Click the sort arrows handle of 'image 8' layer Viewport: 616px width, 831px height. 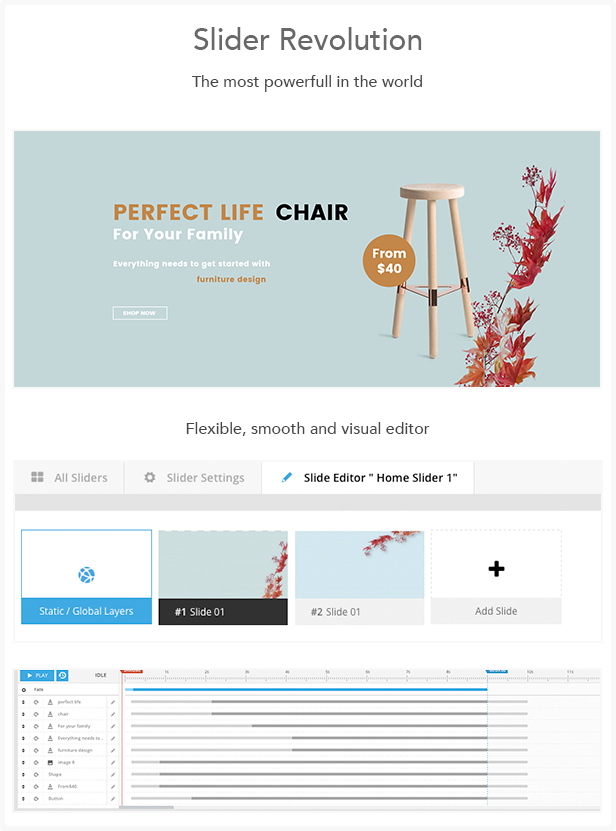[23, 762]
